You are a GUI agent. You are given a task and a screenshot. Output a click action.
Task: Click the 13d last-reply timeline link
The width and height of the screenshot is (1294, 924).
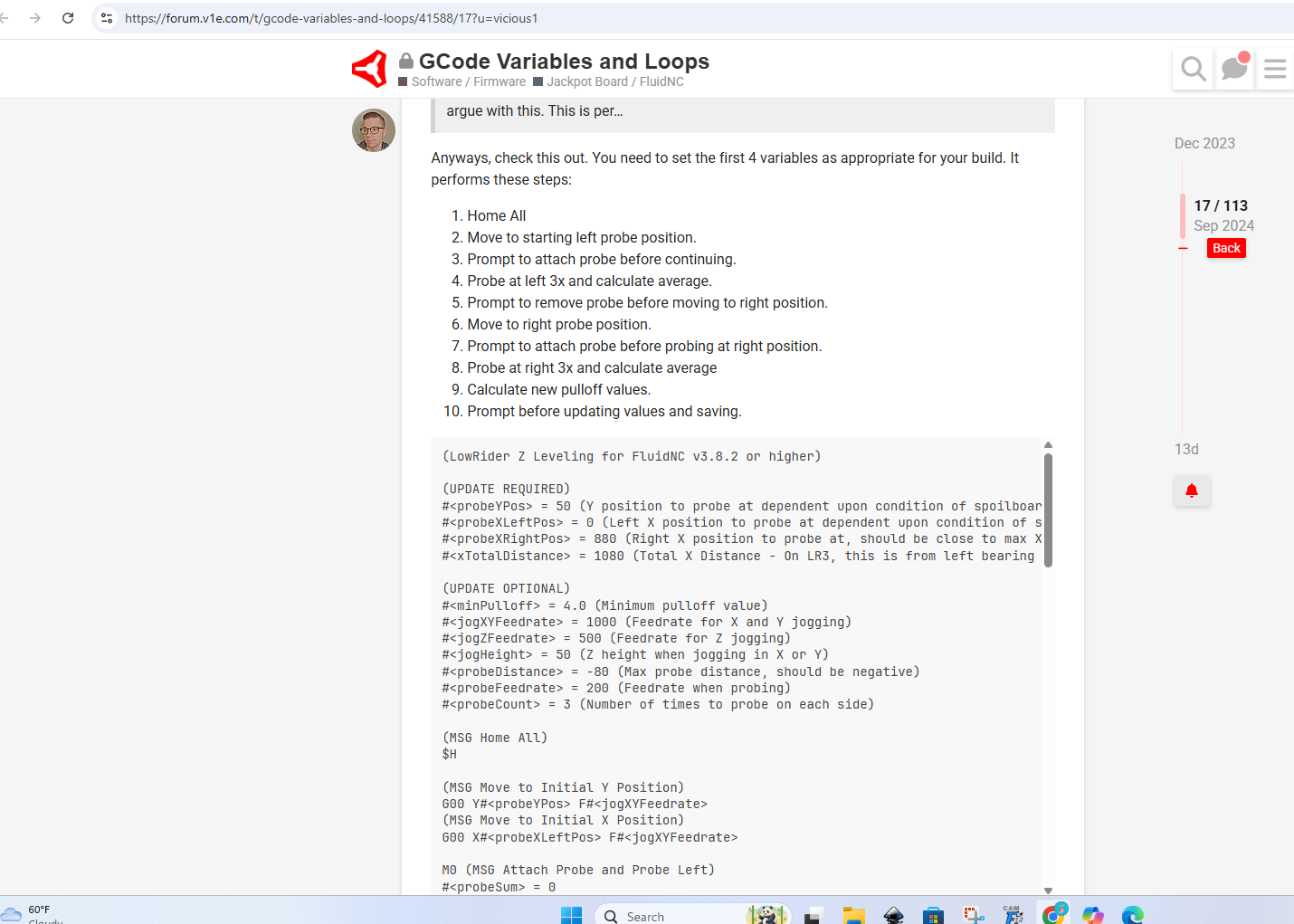click(x=1186, y=449)
